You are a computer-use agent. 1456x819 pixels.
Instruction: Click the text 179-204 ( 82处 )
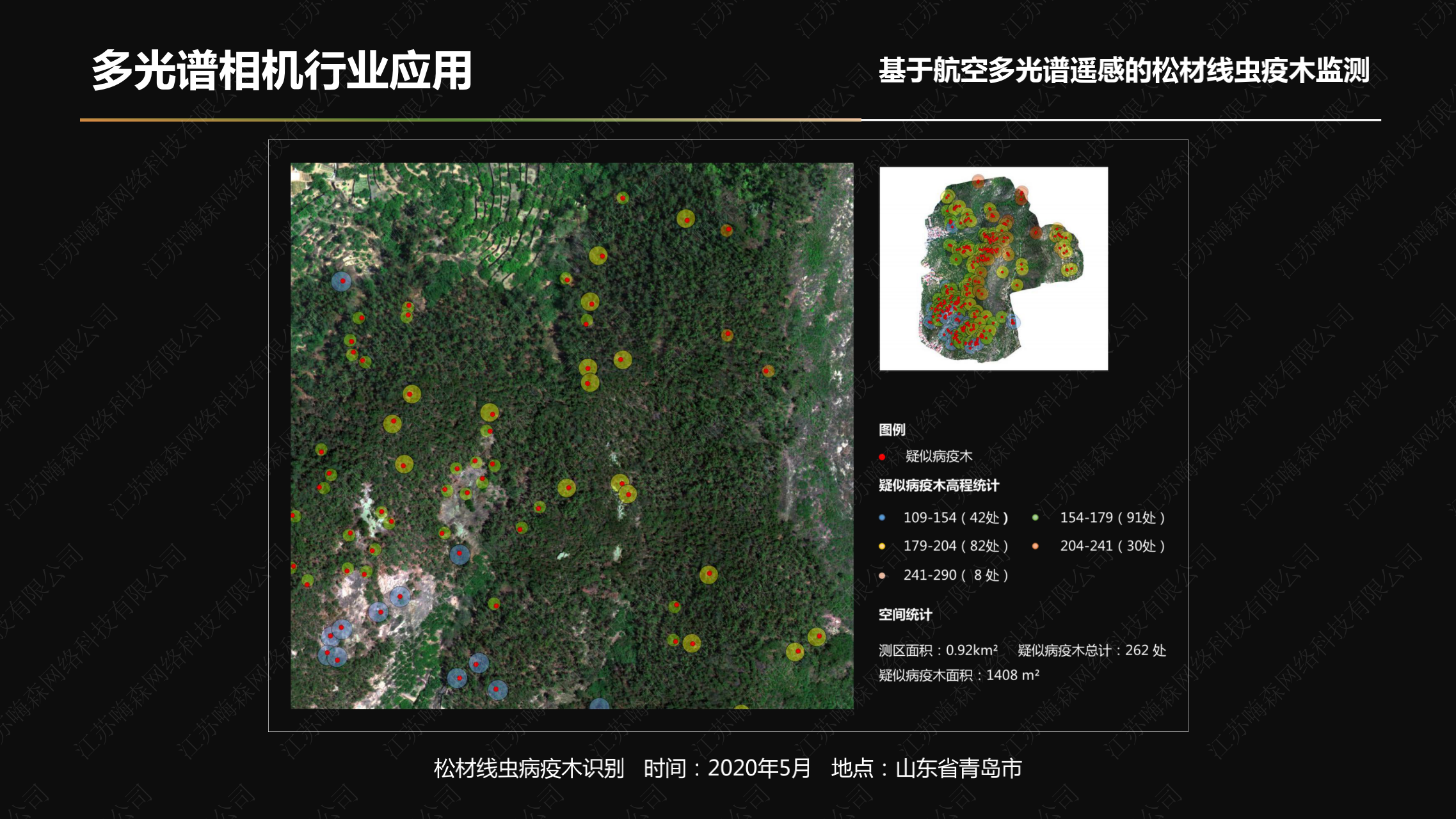956,546
